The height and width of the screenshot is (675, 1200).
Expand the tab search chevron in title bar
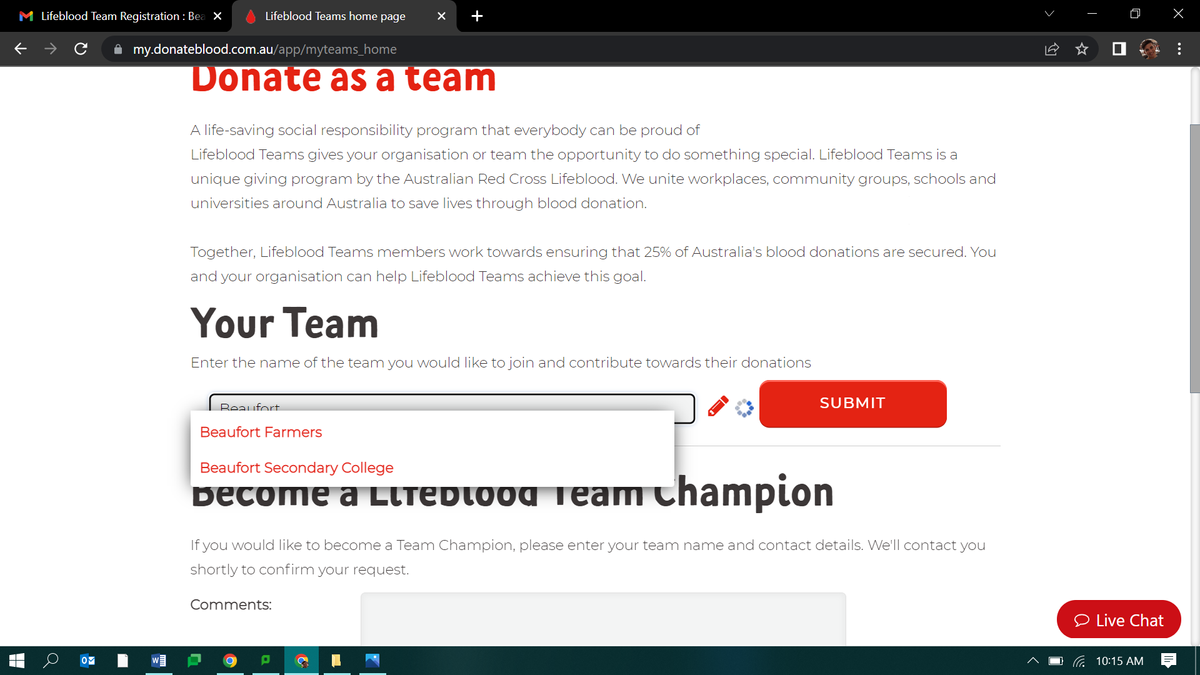tap(1047, 16)
